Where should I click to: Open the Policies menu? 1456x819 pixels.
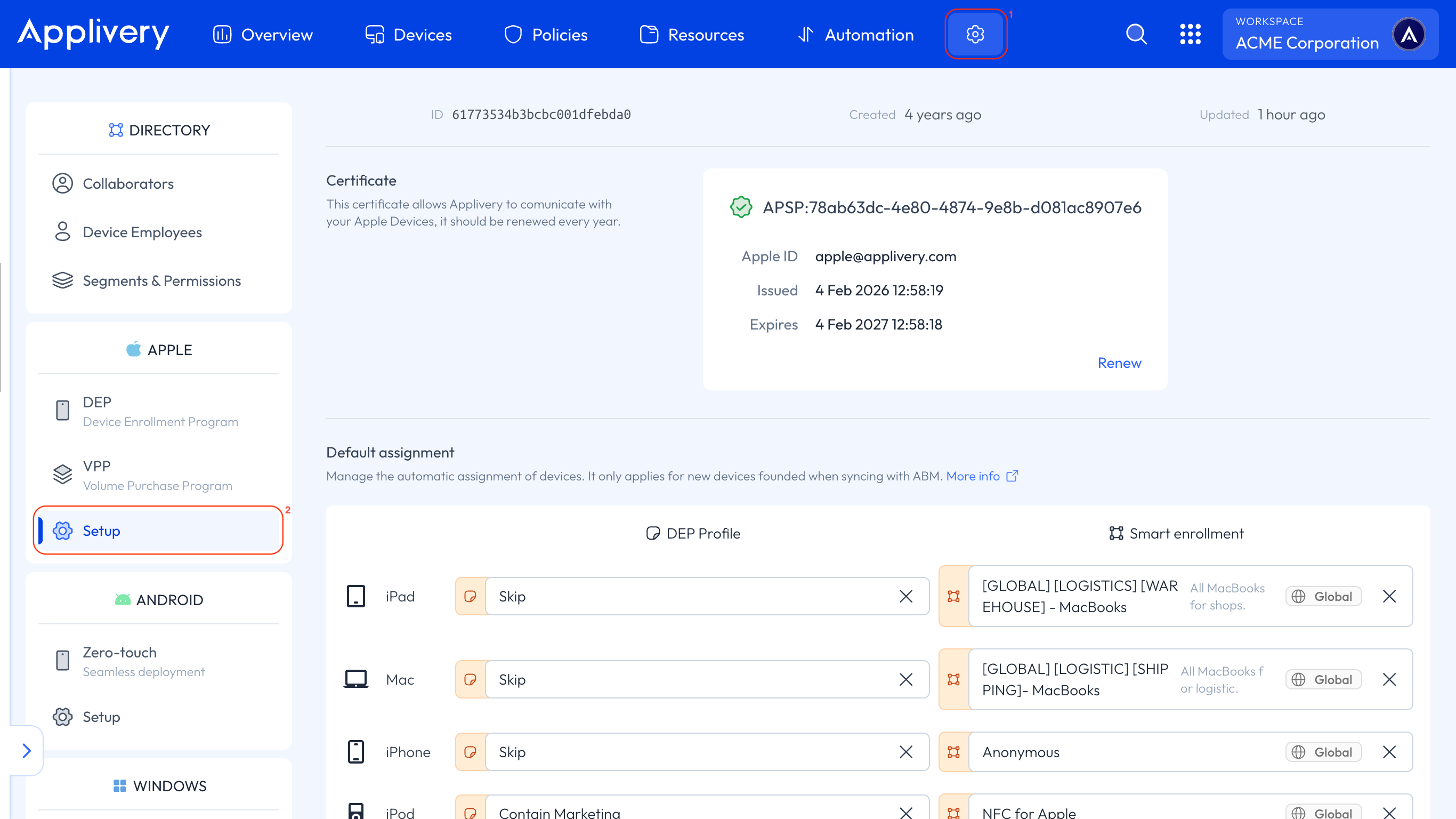coord(546,35)
